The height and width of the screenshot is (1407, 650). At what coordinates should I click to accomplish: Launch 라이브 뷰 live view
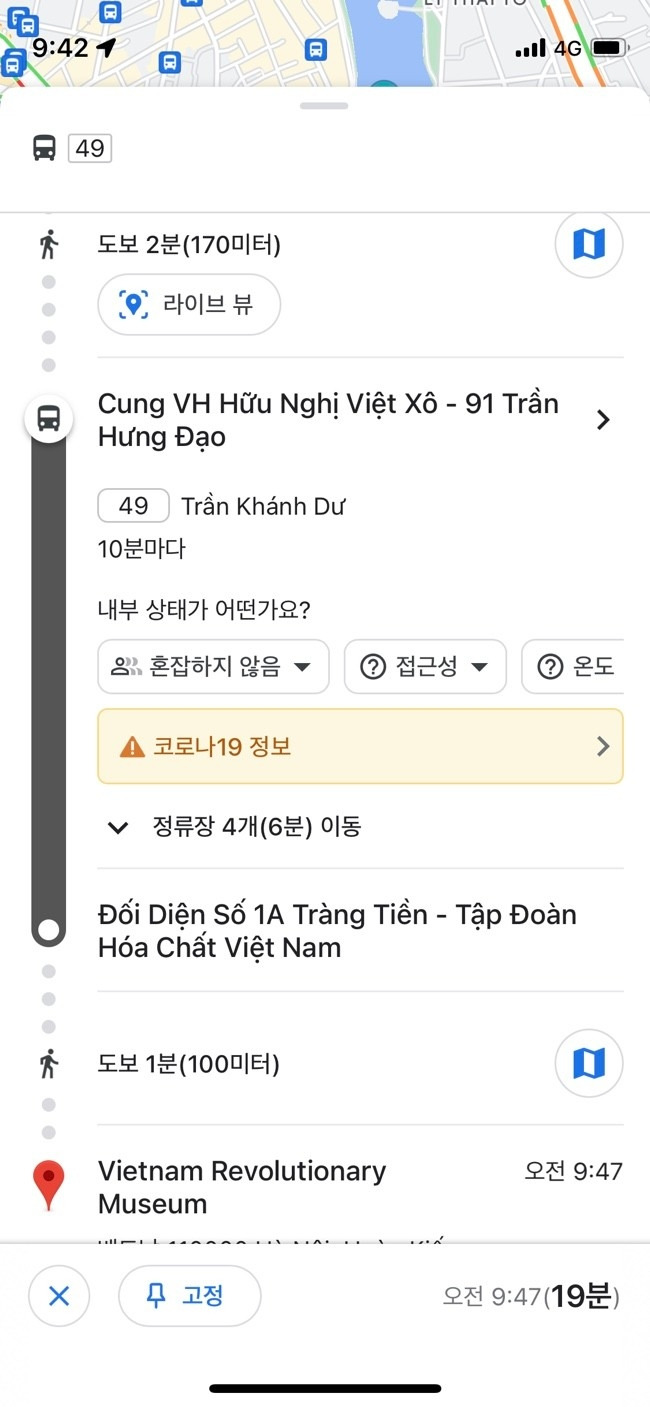coord(189,304)
